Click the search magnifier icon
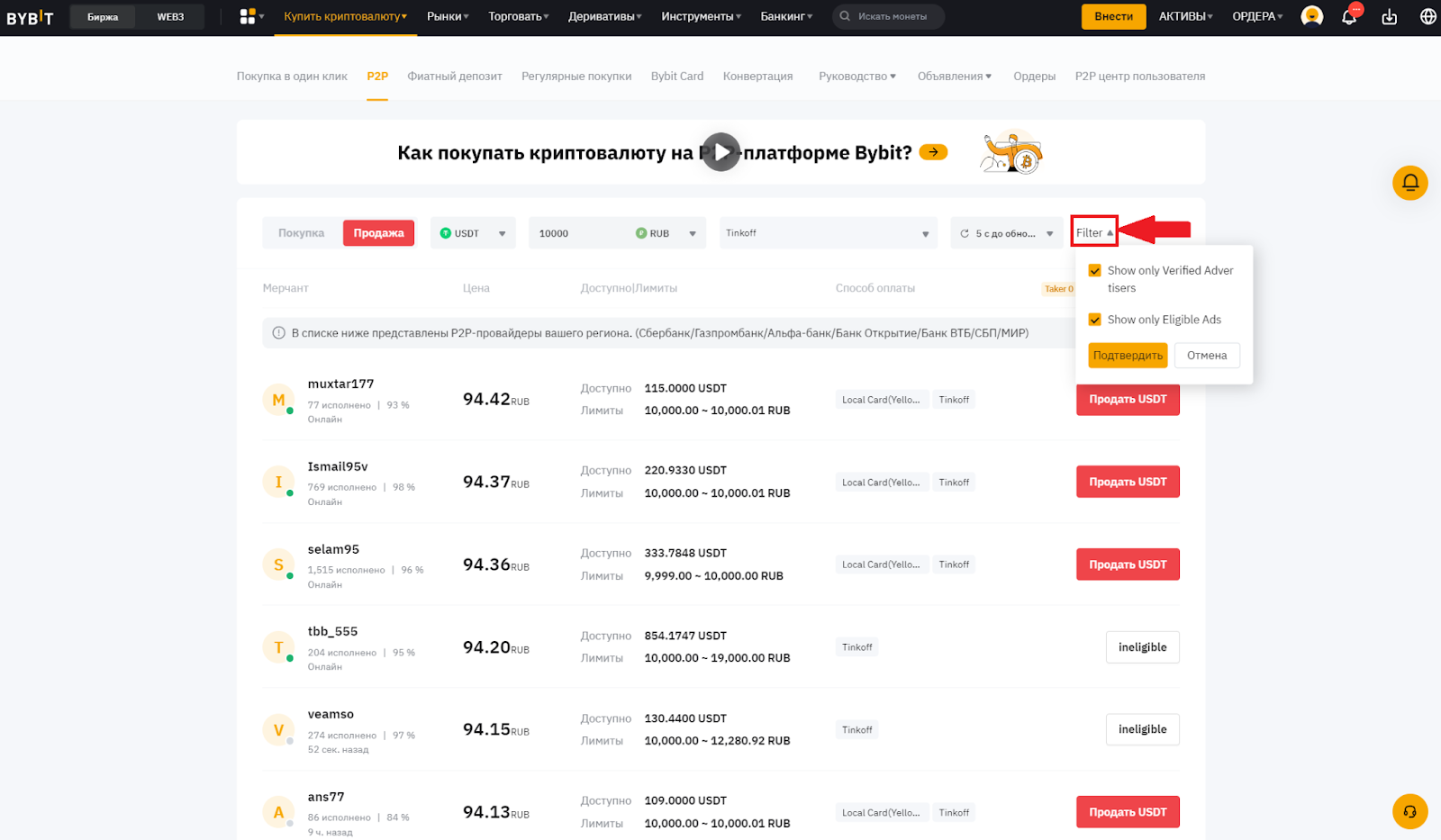Screen dimensions: 1441x840 [x=845, y=16]
